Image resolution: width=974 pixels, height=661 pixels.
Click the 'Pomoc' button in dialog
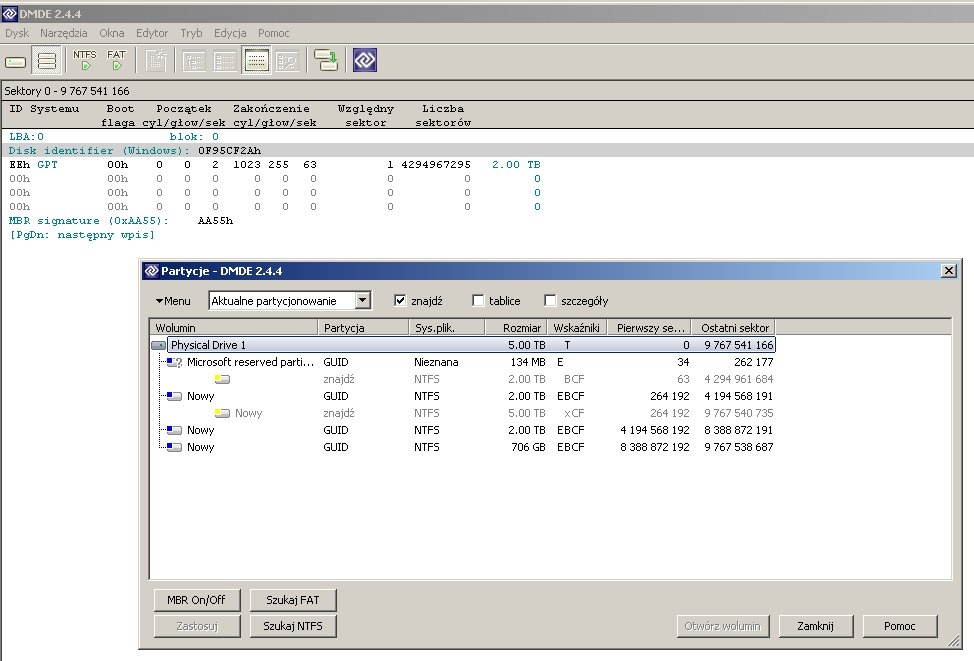click(x=899, y=626)
